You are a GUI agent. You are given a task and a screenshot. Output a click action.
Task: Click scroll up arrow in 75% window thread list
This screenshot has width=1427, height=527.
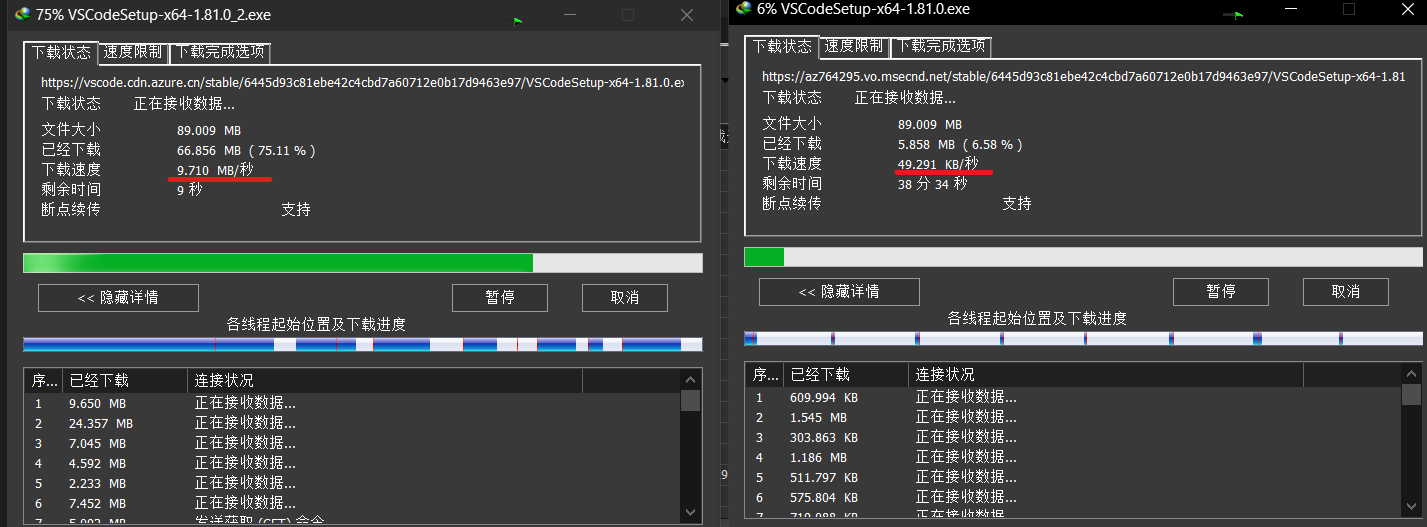(x=691, y=380)
